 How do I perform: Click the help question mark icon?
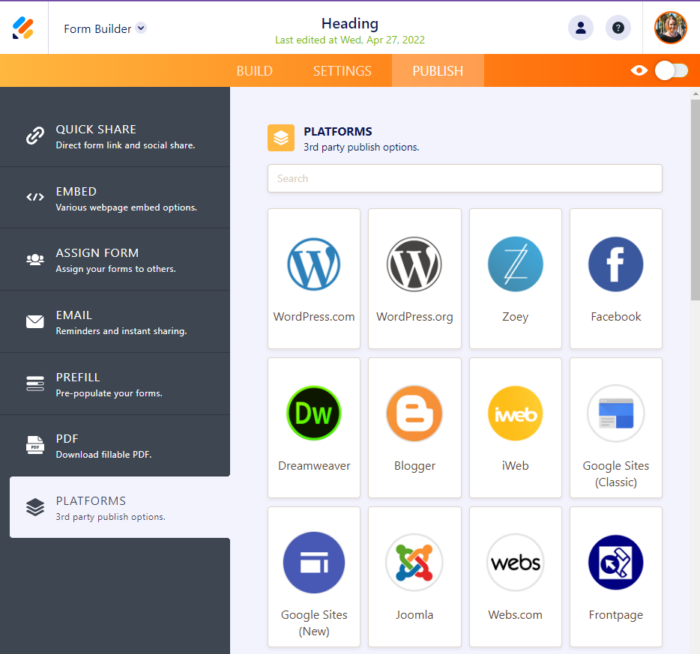pyautogui.click(x=618, y=28)
